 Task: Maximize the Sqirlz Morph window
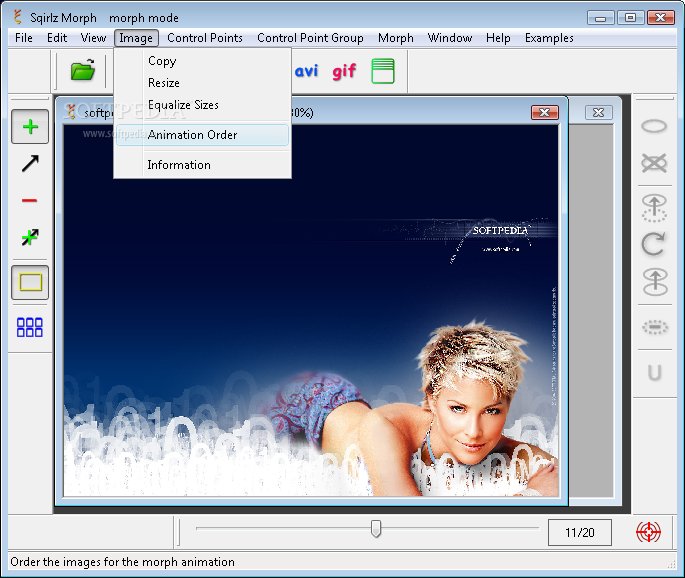[x=630, y=18]
